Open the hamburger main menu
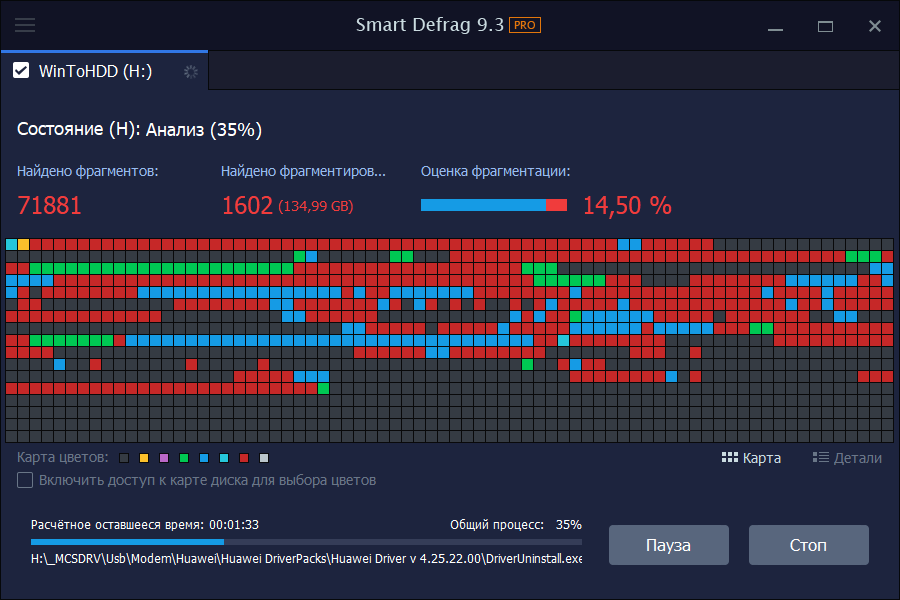The width and height of the screenshot is (900, 600). [x=25, y=25]
